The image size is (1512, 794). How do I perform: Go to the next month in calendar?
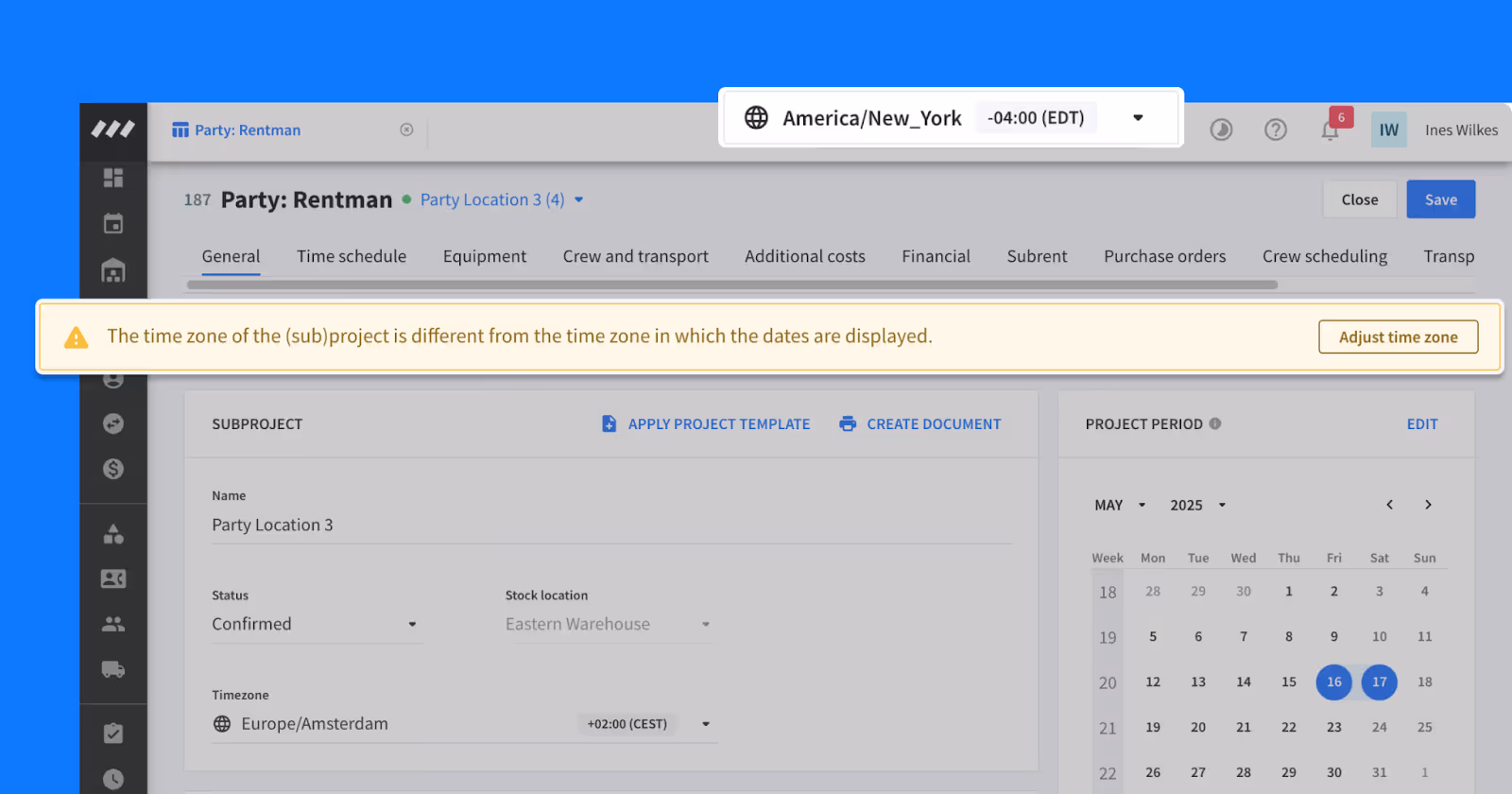pos(1428,505)
